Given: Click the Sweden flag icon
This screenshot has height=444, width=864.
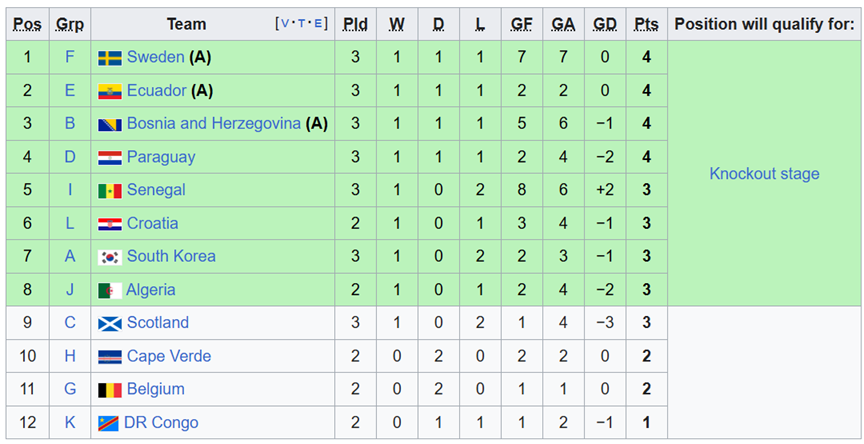Looking at the screenshot, I should (110, 58).
